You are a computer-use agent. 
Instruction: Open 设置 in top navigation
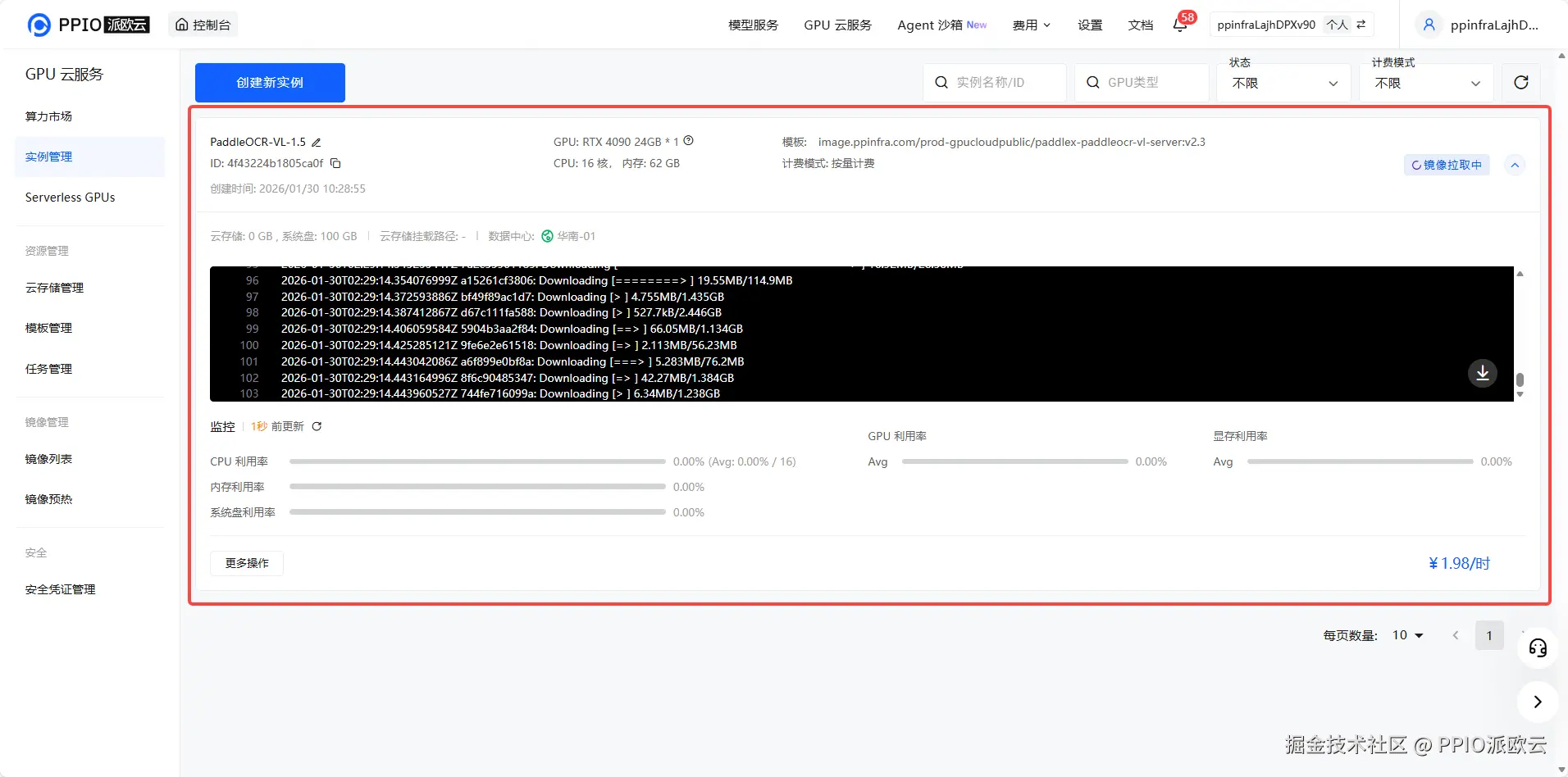[x=1089, y=25]
